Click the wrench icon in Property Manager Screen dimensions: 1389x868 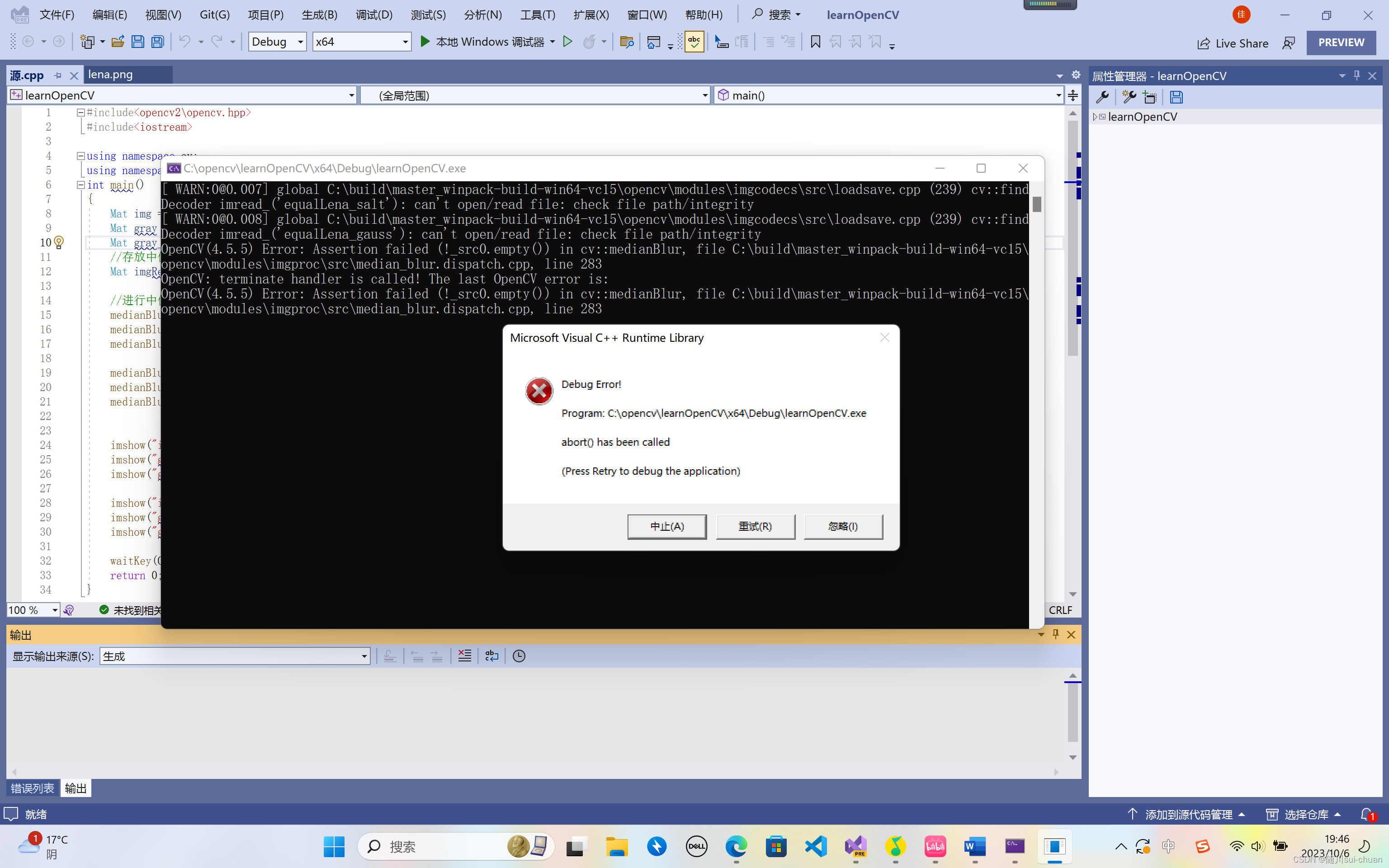[1102, 97]
